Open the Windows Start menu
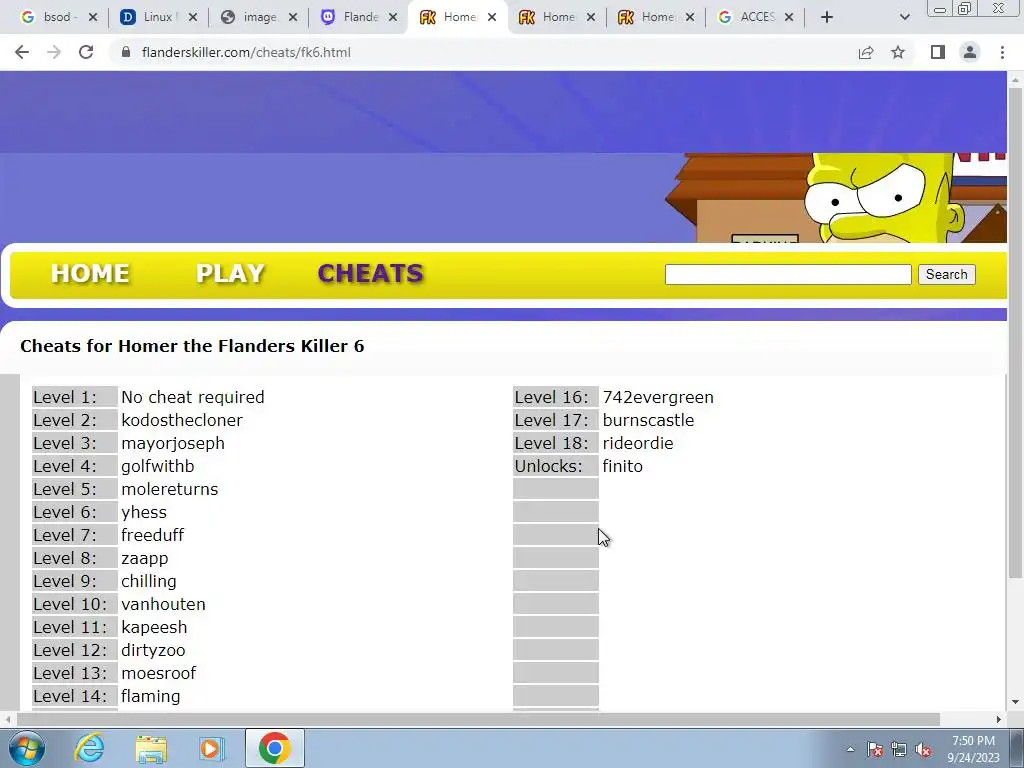Viewport: 1024px width, 768px height. [27, 748]
